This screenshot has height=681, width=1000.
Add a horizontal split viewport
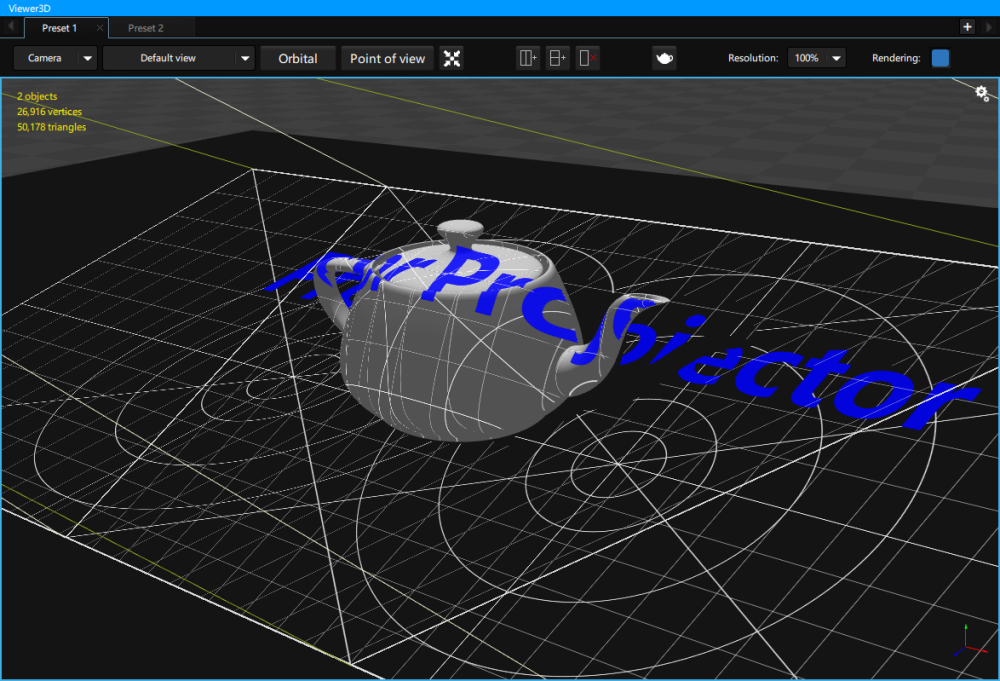pos(556,58)
